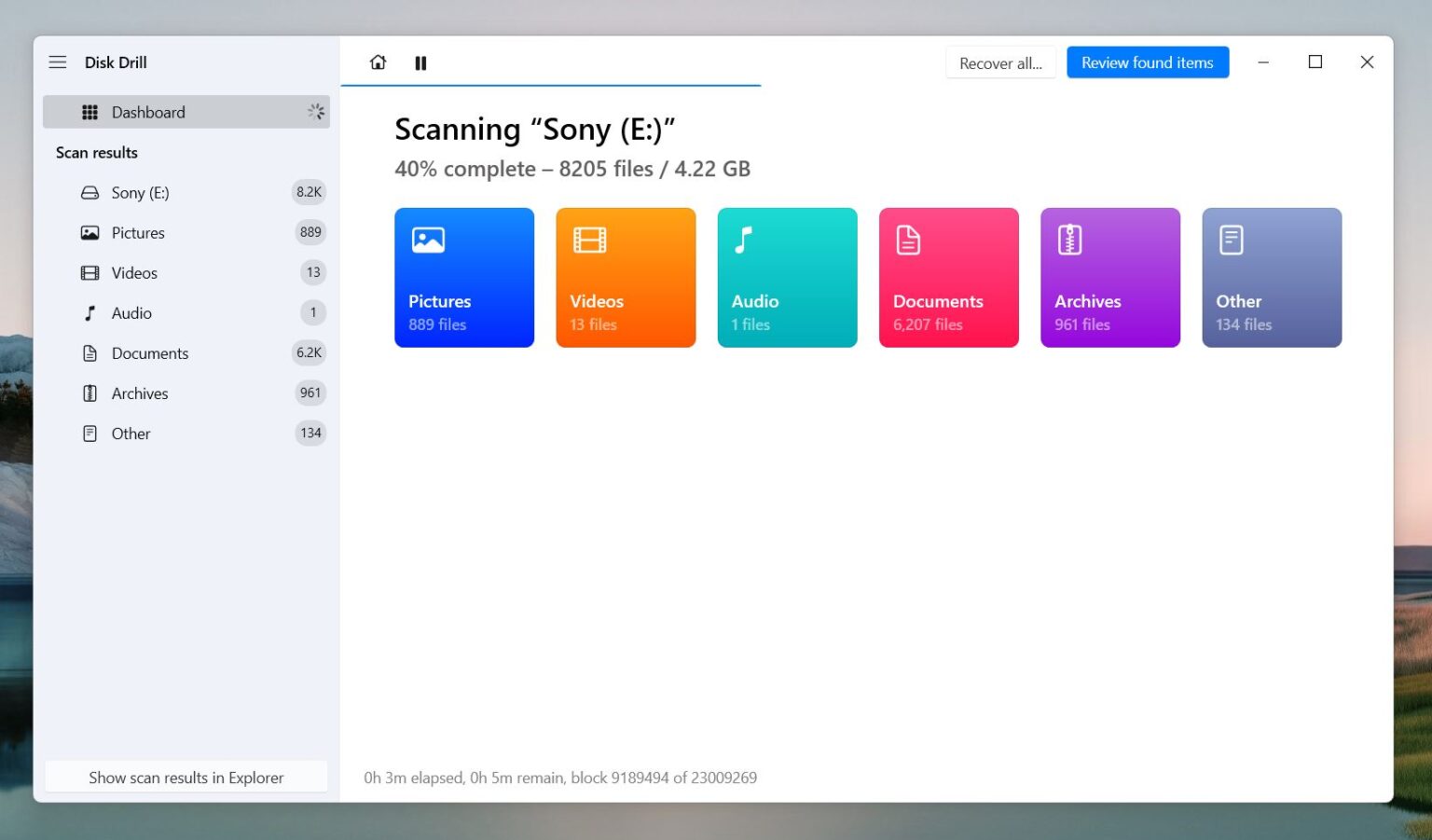Click the Documents icon in the sidebar
The image size is (1432, 840).
[x=89, y=352]
